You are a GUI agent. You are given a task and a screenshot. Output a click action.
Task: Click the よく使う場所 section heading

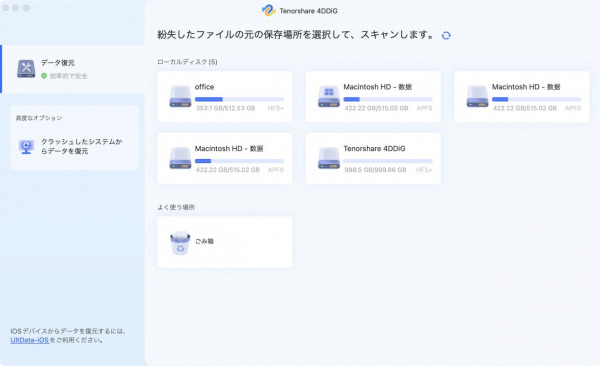pos(176,207)
